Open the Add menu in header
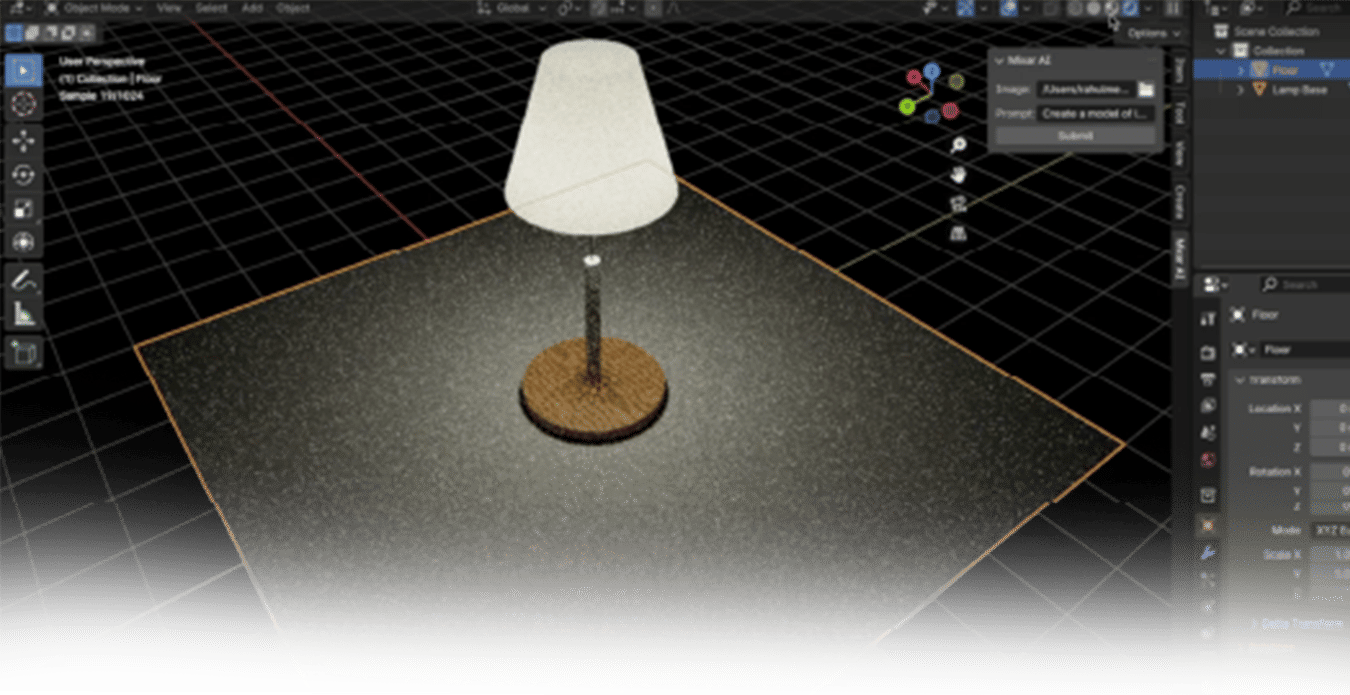 coord(252,8)
